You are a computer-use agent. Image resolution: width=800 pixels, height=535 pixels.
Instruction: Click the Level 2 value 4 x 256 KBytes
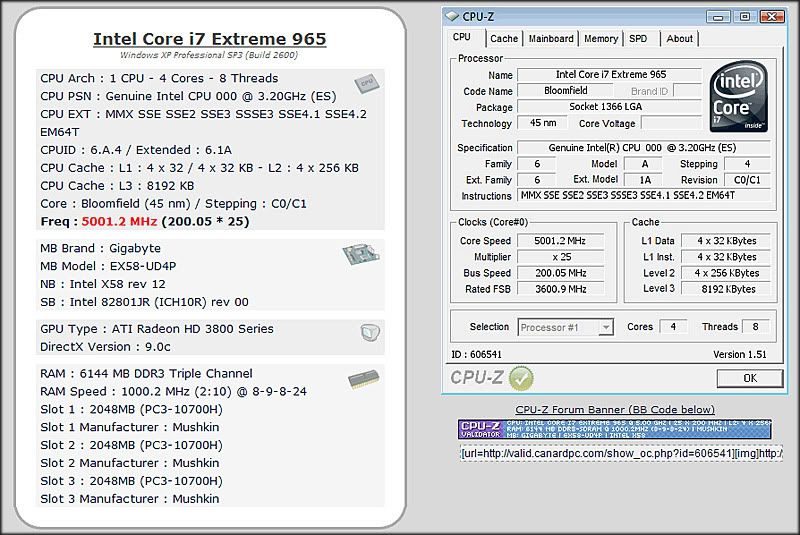727,273
